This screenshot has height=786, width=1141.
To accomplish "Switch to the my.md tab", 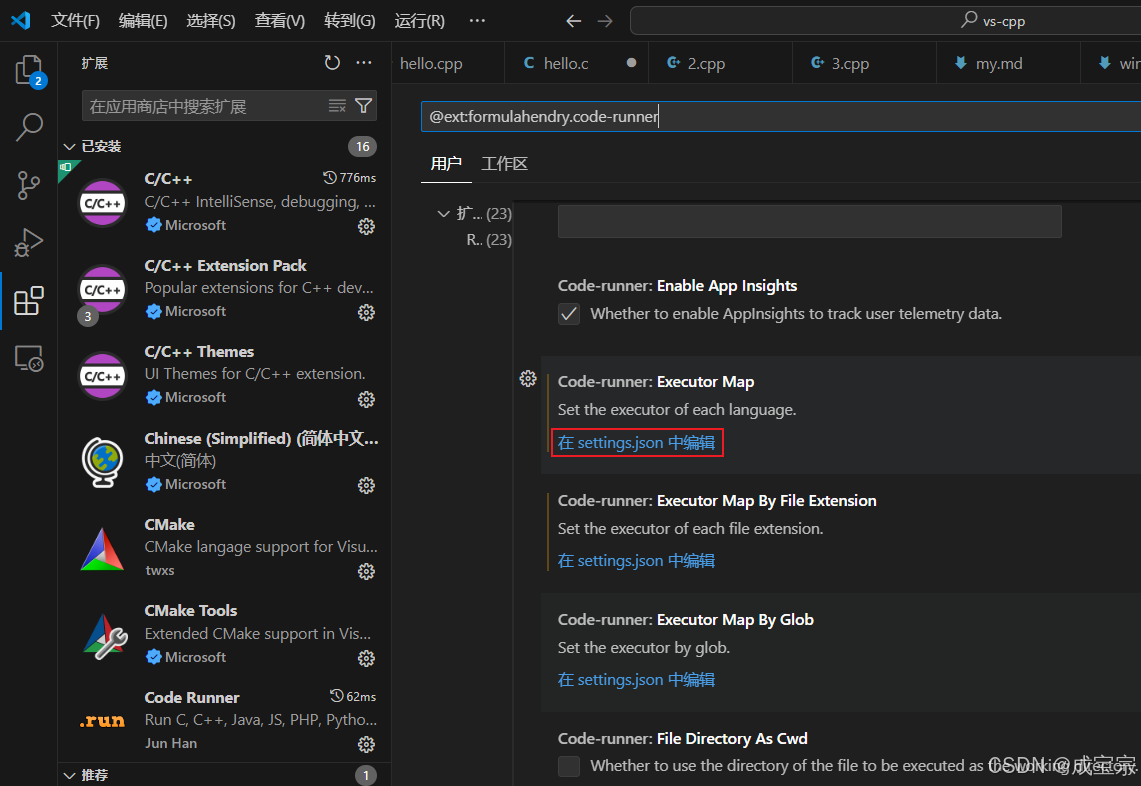I will pos(1008,63).
